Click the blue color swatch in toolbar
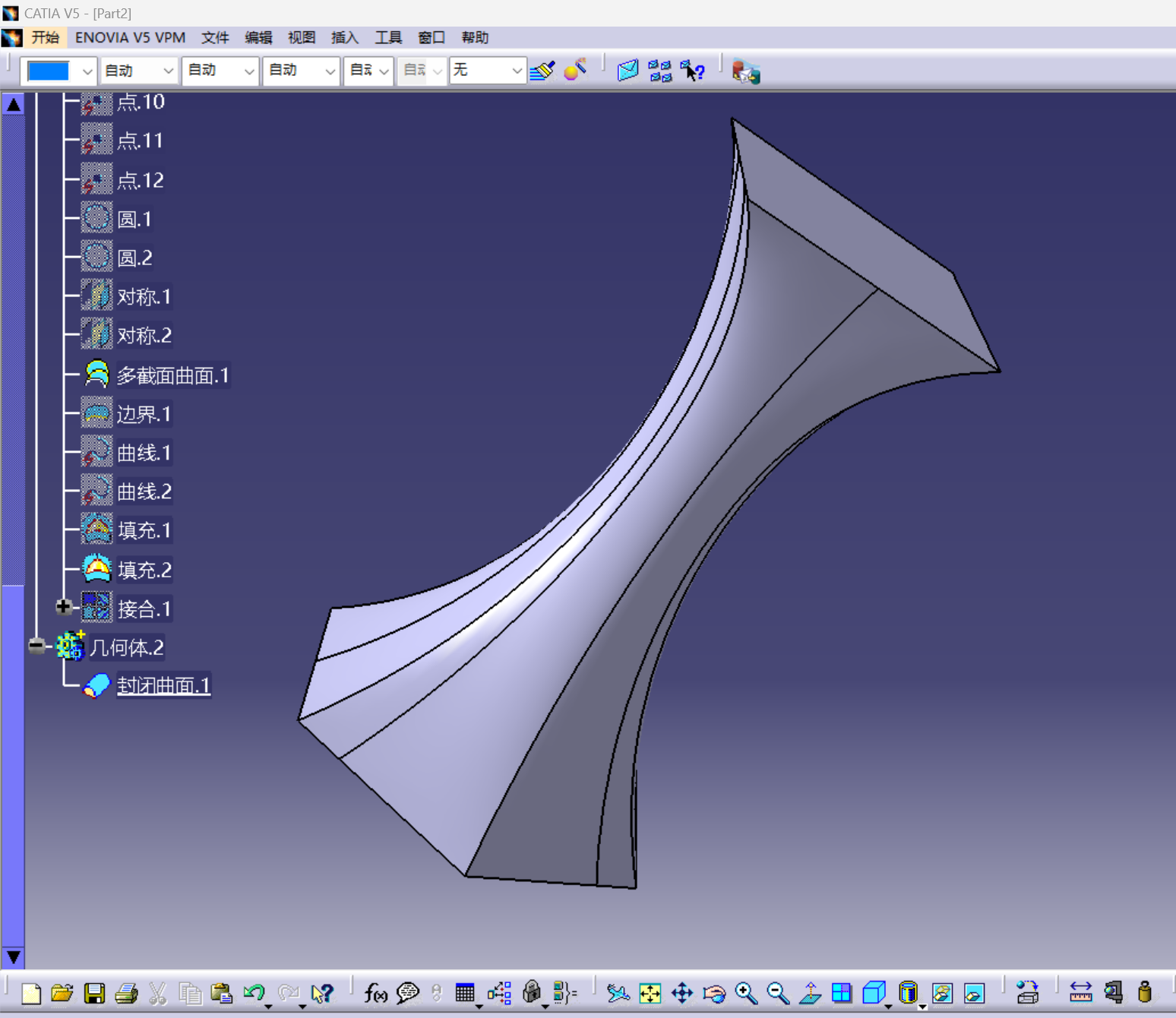The width and height of the screenshot is (1176, 1018). (x=49, y=71)
